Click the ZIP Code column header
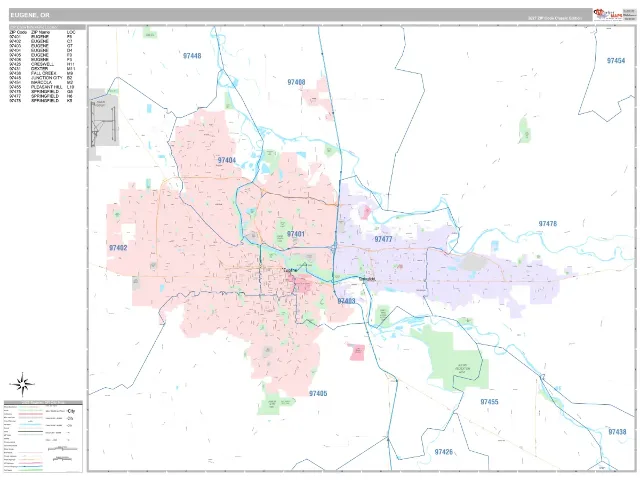This screenshot has width=640, height=480. point(18,32)
